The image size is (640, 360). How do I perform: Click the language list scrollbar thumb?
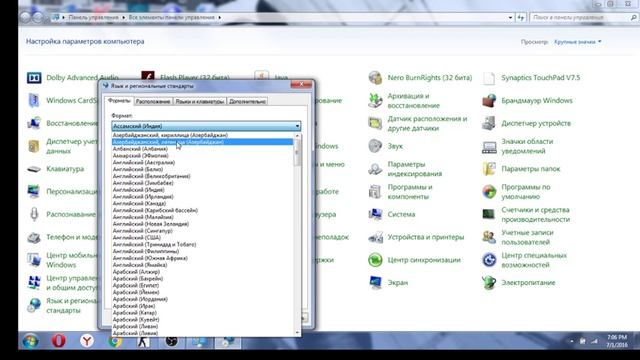(298, 152)
